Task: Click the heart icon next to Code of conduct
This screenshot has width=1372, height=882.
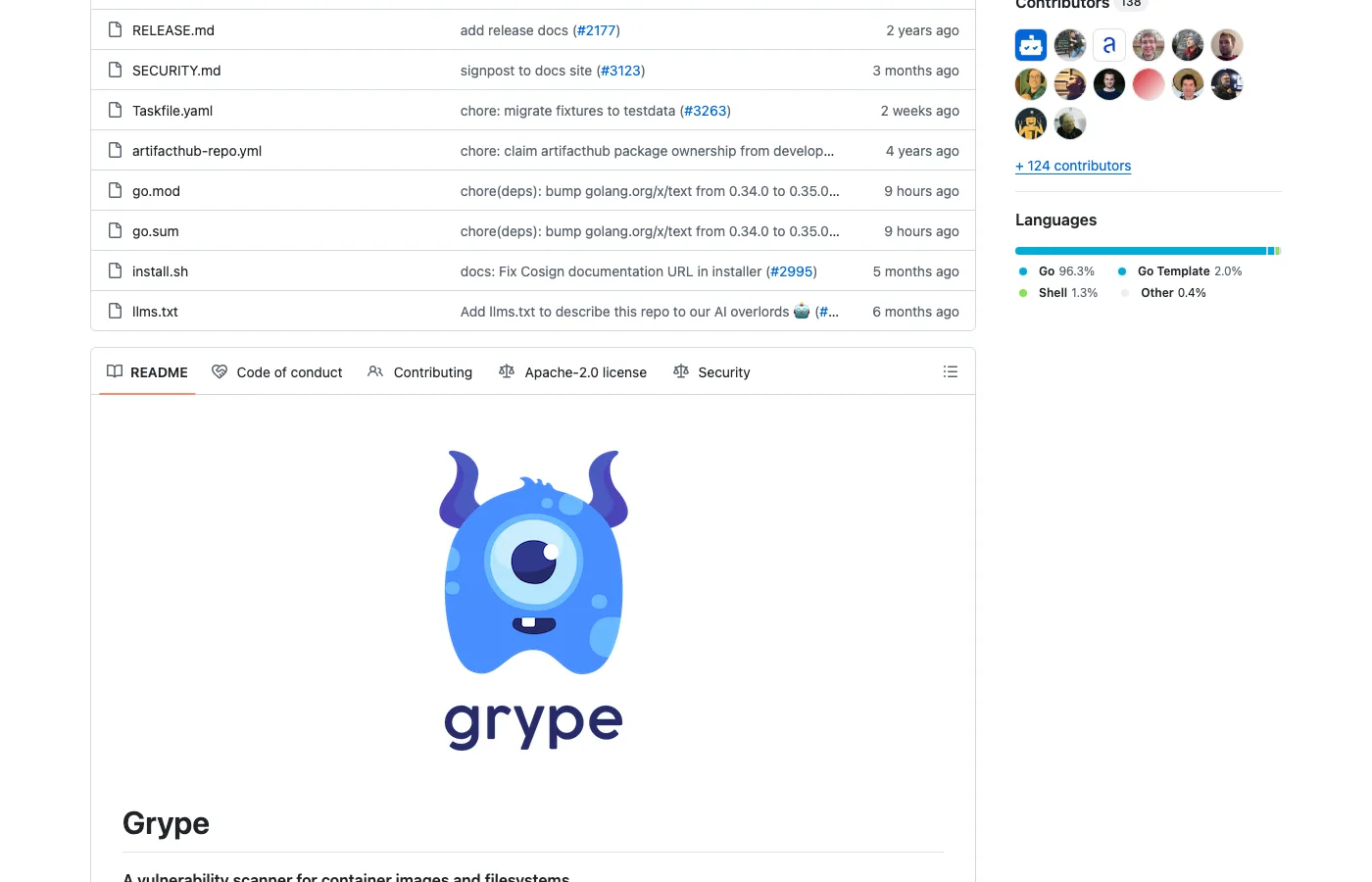Action: point(220,371)
